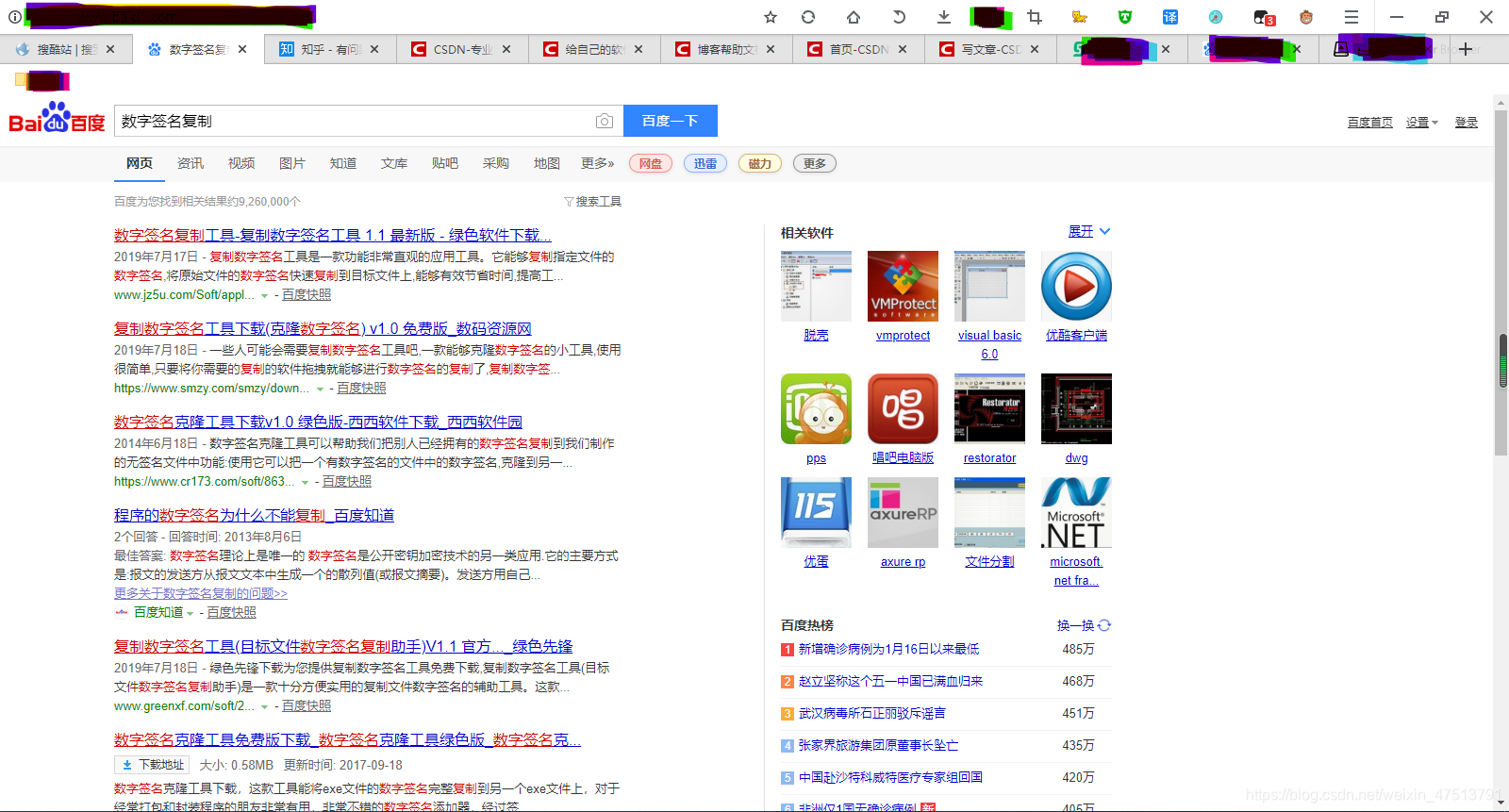The width and height of the screenshot is (1509, 812).
Task: Refresh the Baidu hot list with 换一换
Action: pos(1084,625)
